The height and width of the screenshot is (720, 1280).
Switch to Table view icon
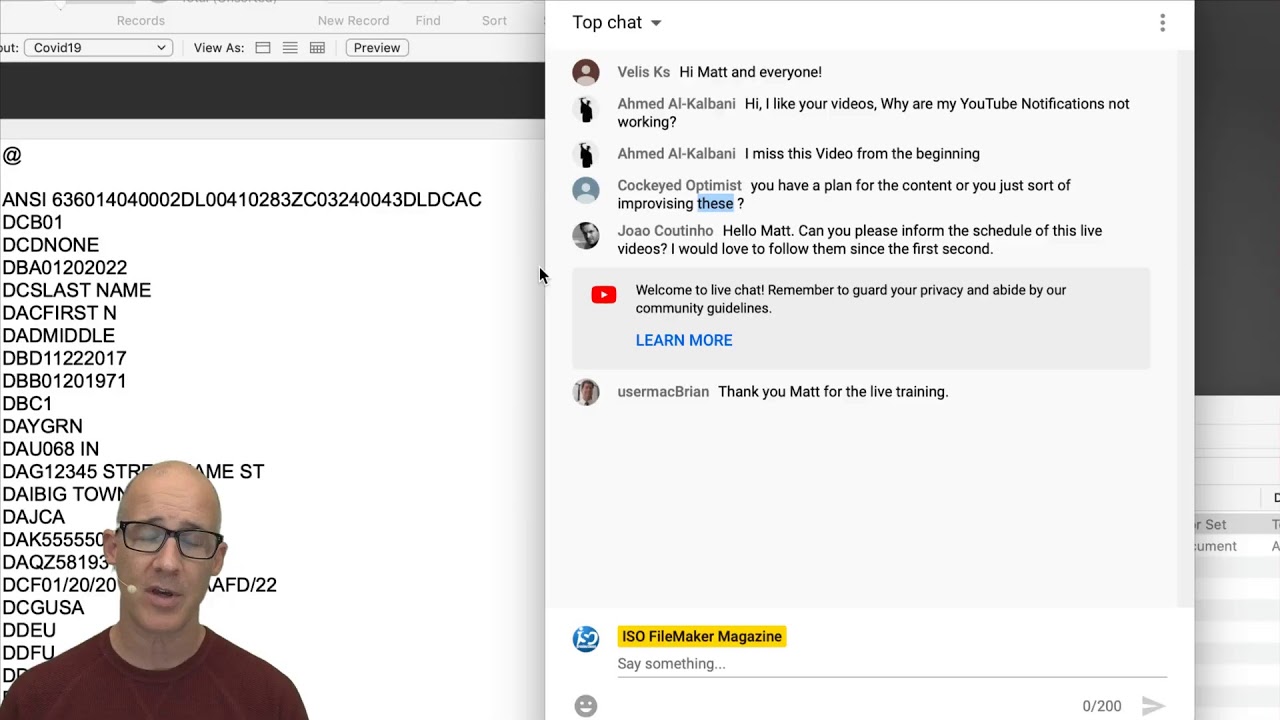[x=317, y=48]
